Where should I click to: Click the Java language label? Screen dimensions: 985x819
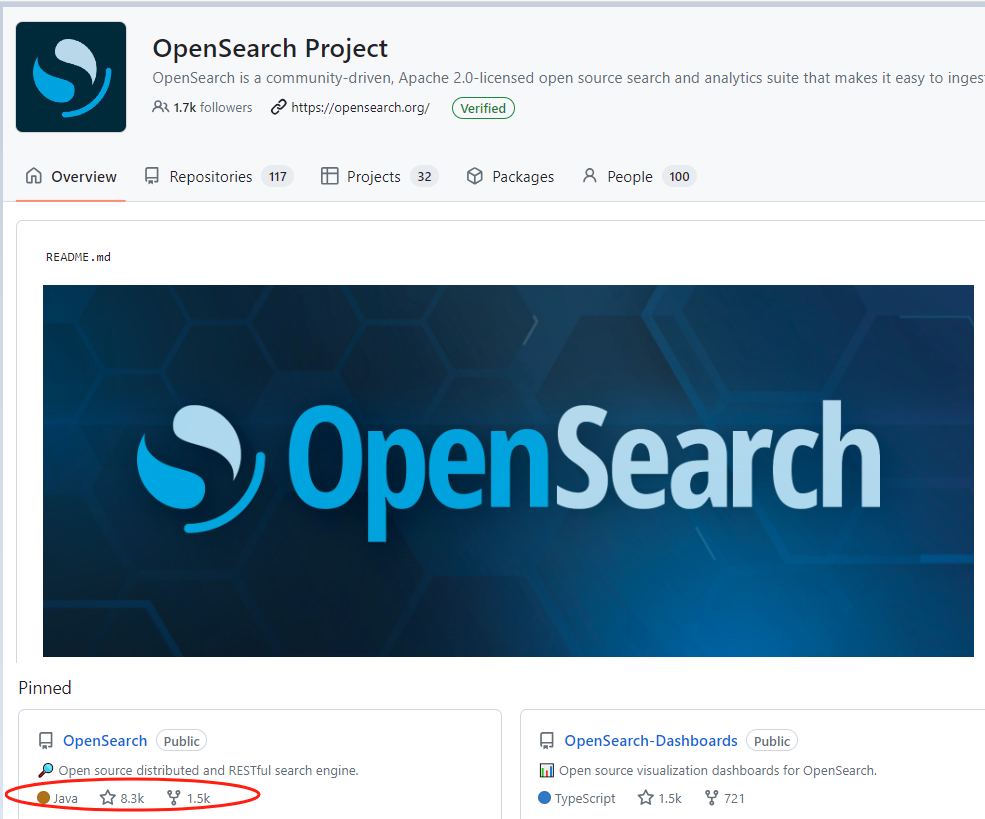click(65, 798)
